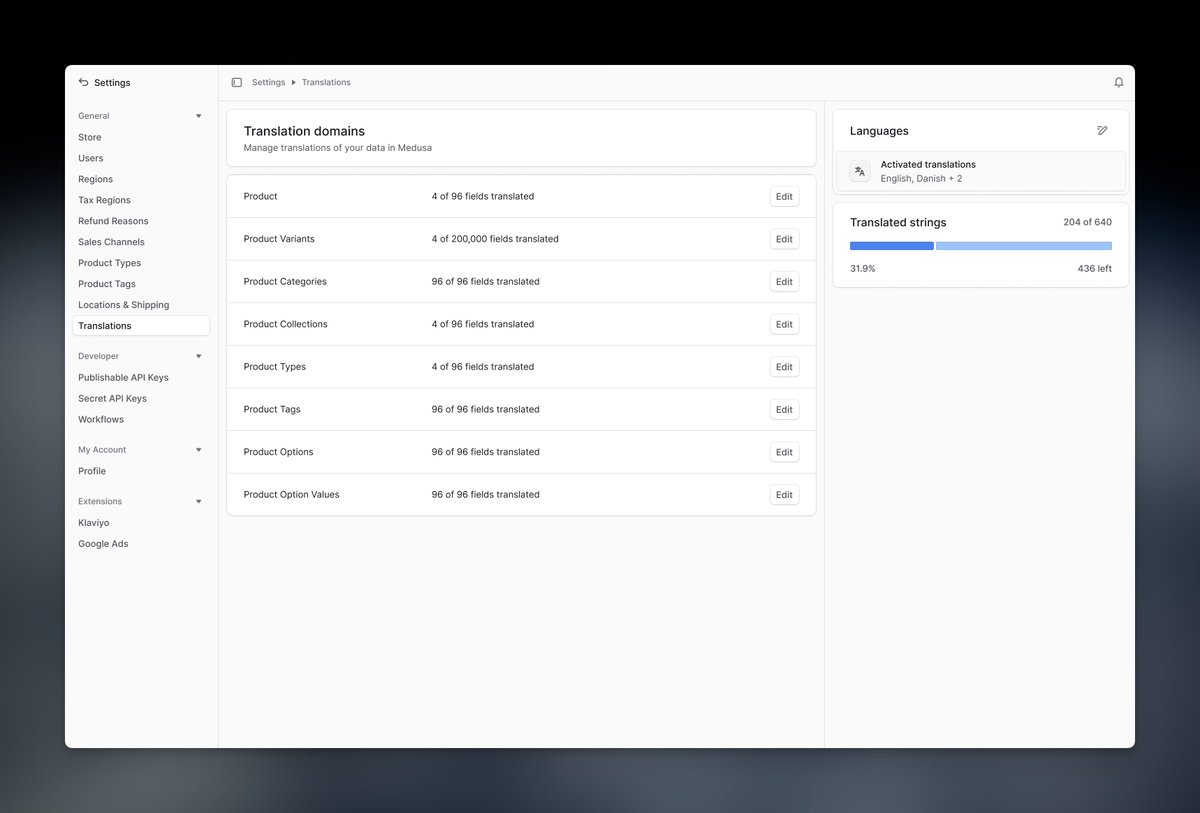Click the '204 of 640' count
Screen dimensions: 1200x813
coord(1087,222)
